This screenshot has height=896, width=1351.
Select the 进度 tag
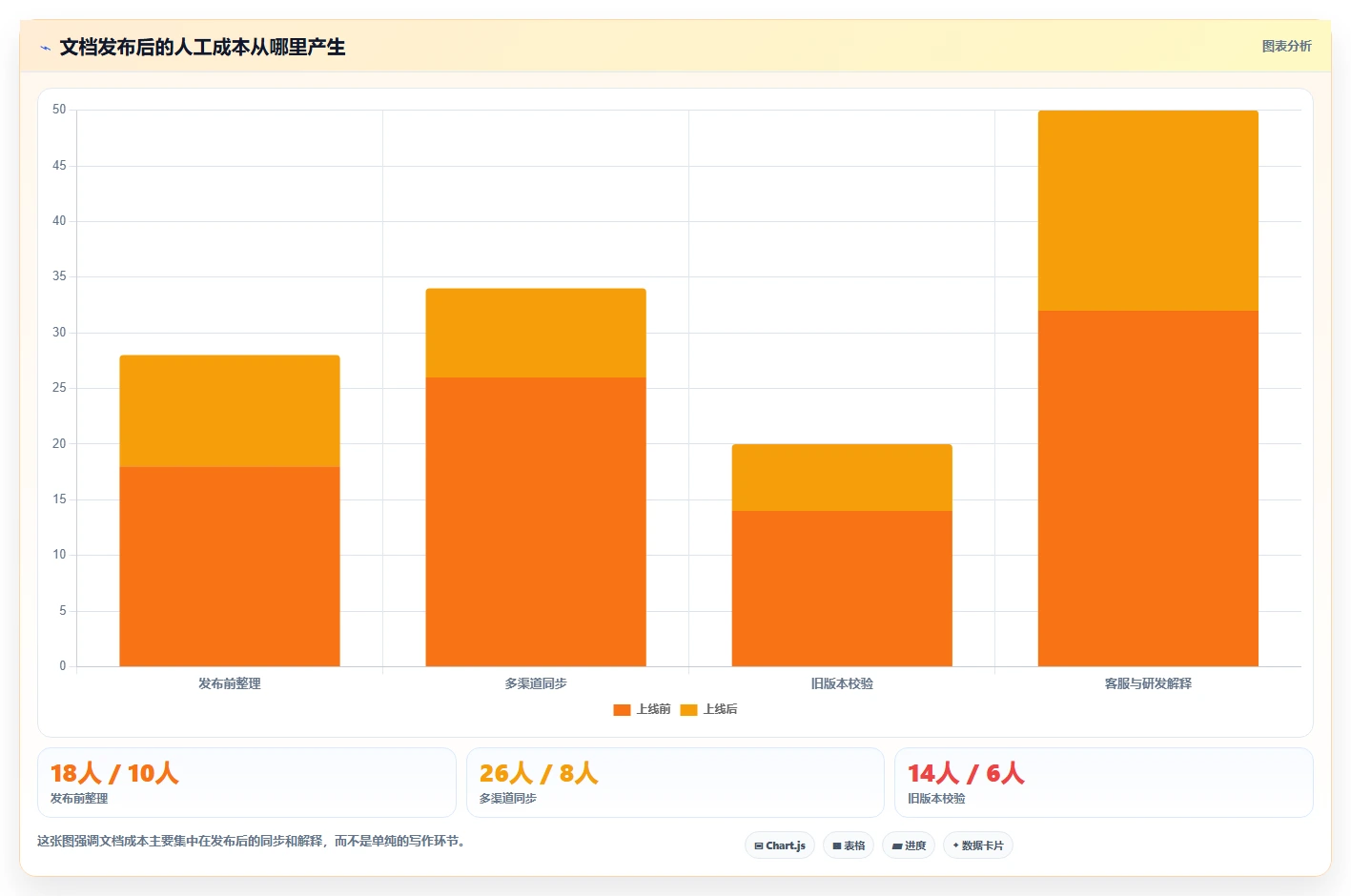pyautogui.click(x=909, y=845)
